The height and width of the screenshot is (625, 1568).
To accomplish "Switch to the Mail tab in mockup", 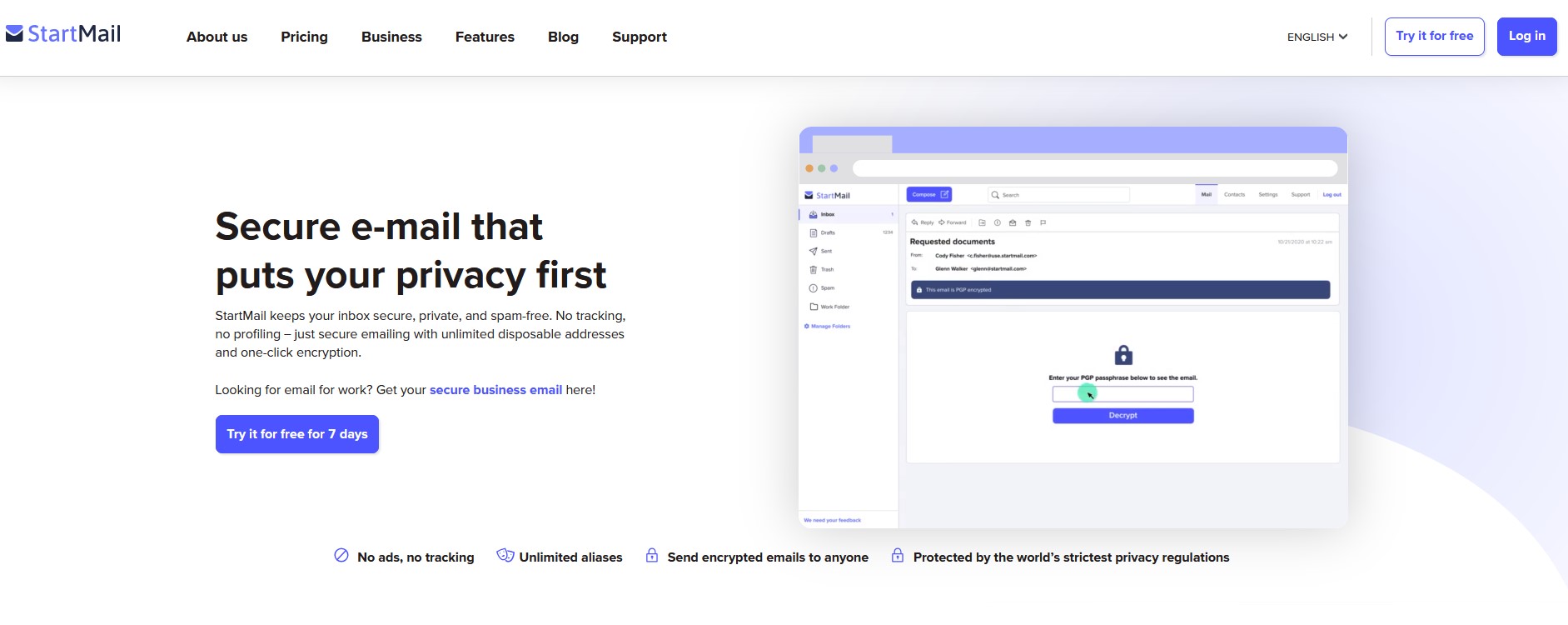I will coord(1206,194).
